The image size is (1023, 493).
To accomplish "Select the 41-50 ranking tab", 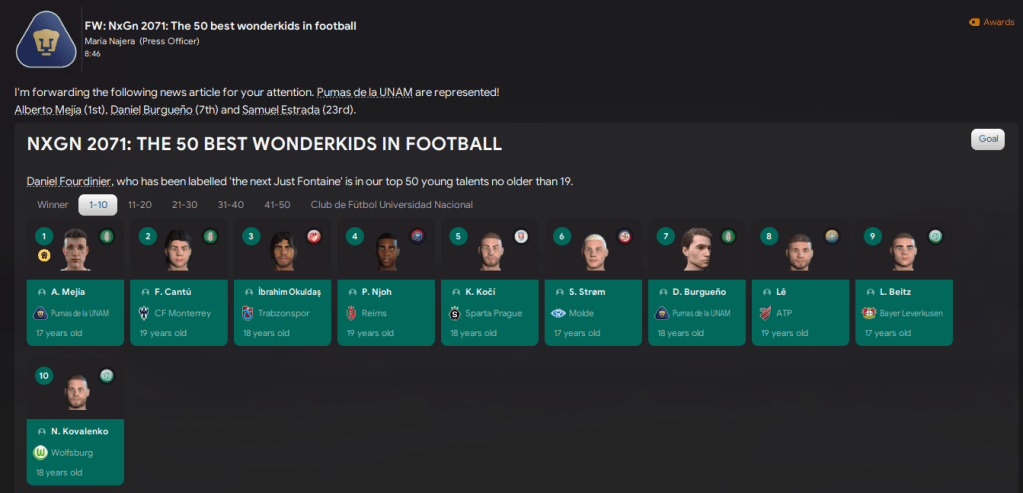I will coord(277,205).
